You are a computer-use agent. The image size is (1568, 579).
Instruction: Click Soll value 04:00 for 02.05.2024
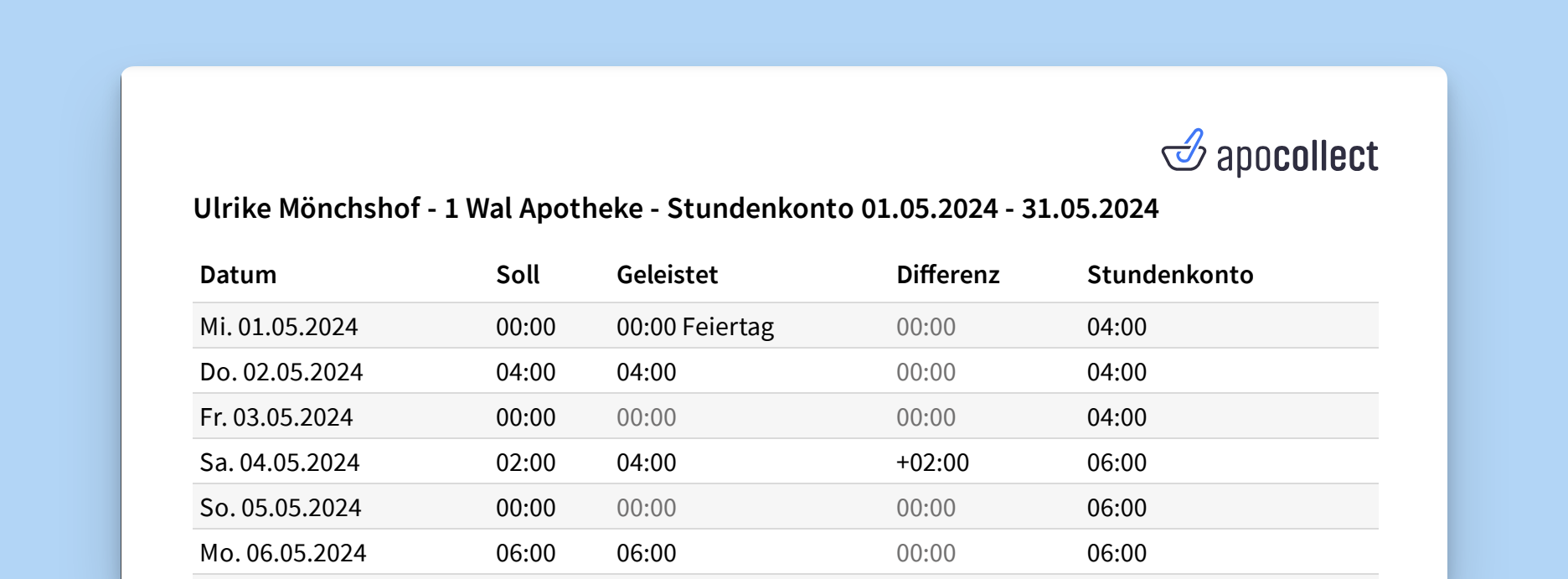click(x=525, y=372)
